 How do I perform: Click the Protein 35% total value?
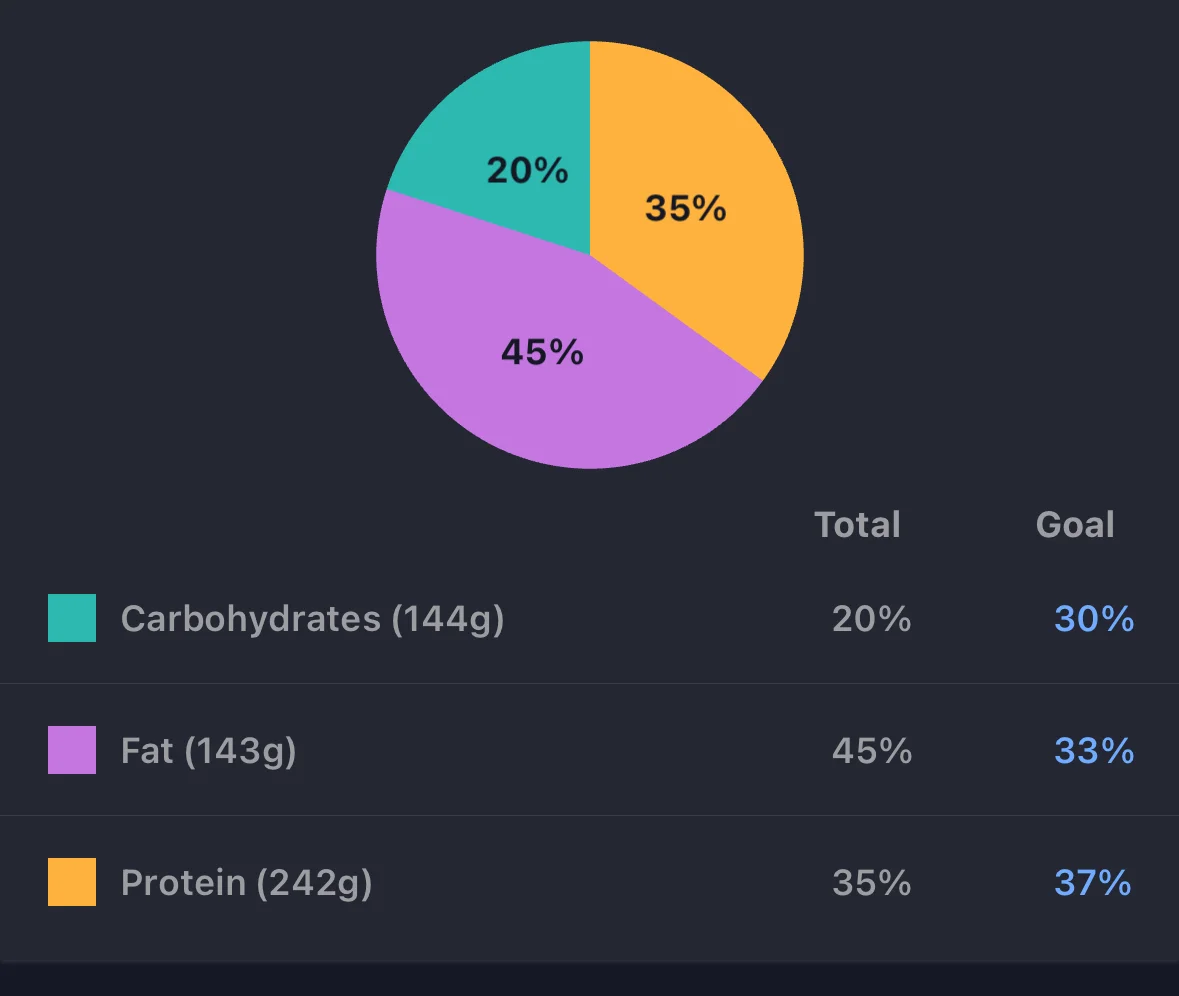coord(871,882)
